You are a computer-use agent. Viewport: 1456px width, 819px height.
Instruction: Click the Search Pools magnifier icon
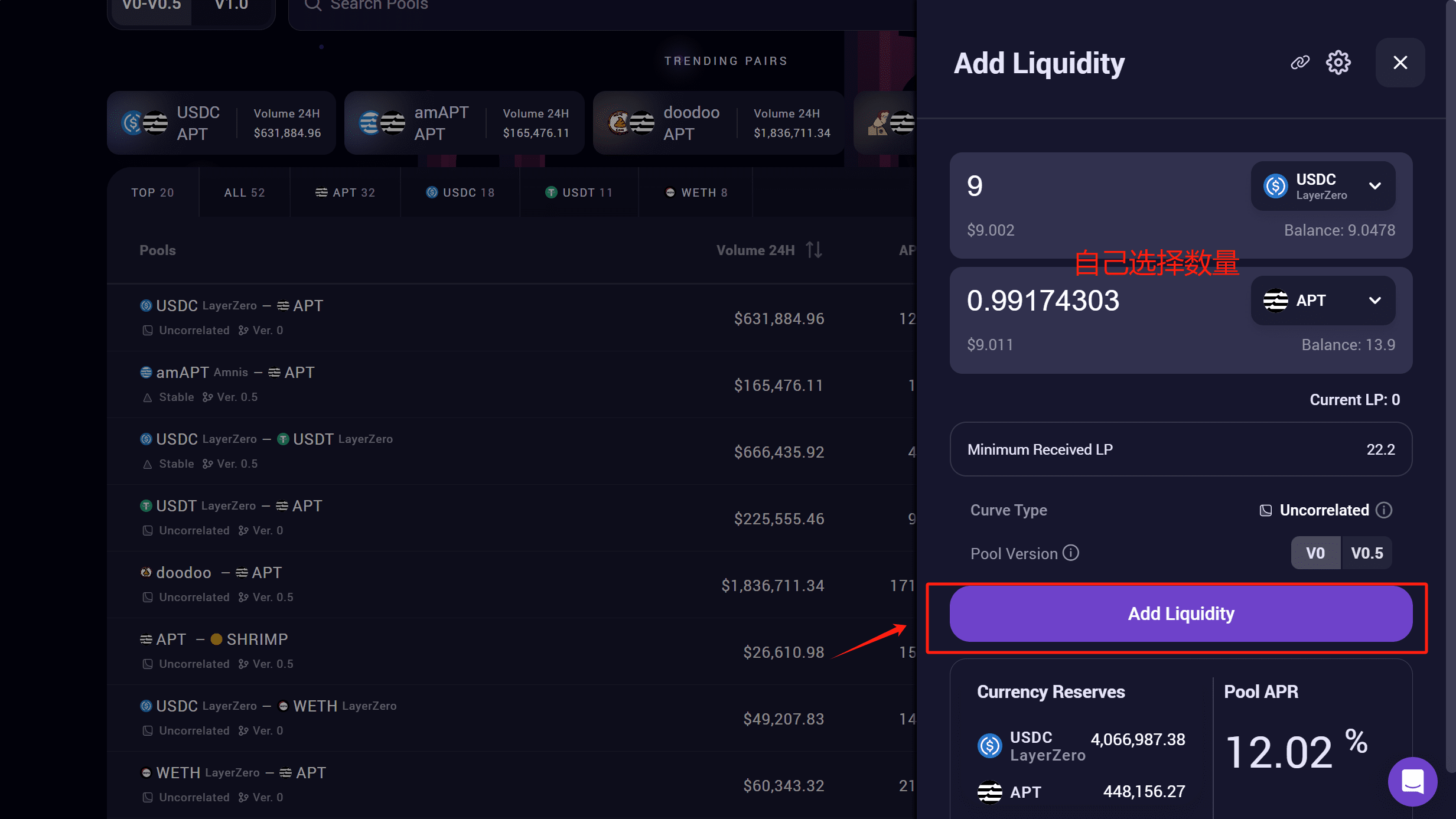click(314, 5)
